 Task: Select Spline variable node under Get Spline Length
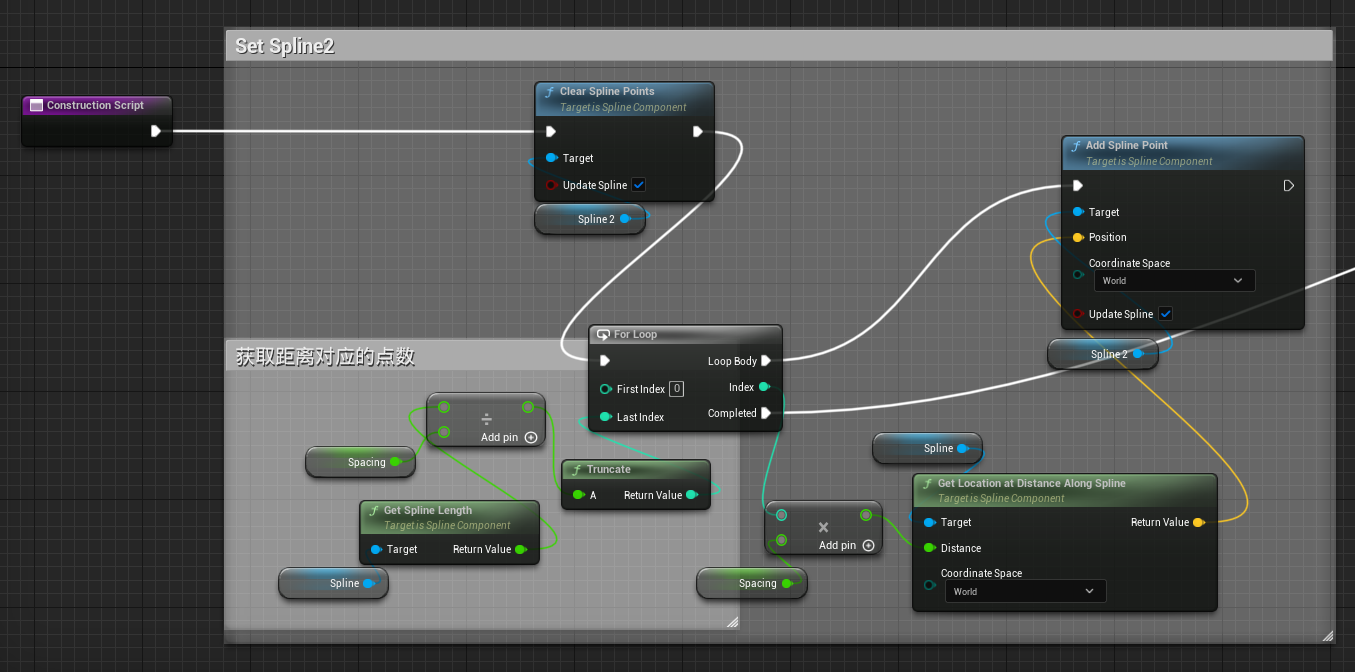point(333,583)
